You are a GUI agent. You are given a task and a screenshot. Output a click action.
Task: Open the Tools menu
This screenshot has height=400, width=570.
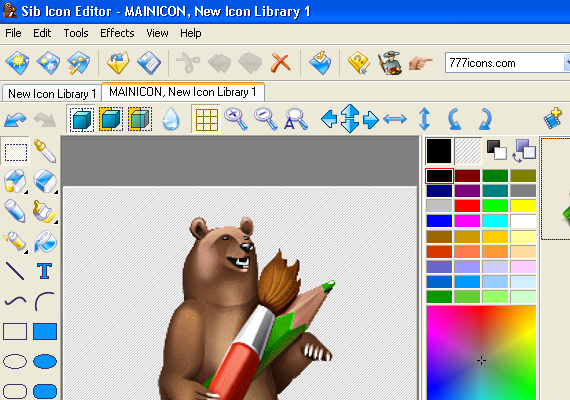[76, 33]
